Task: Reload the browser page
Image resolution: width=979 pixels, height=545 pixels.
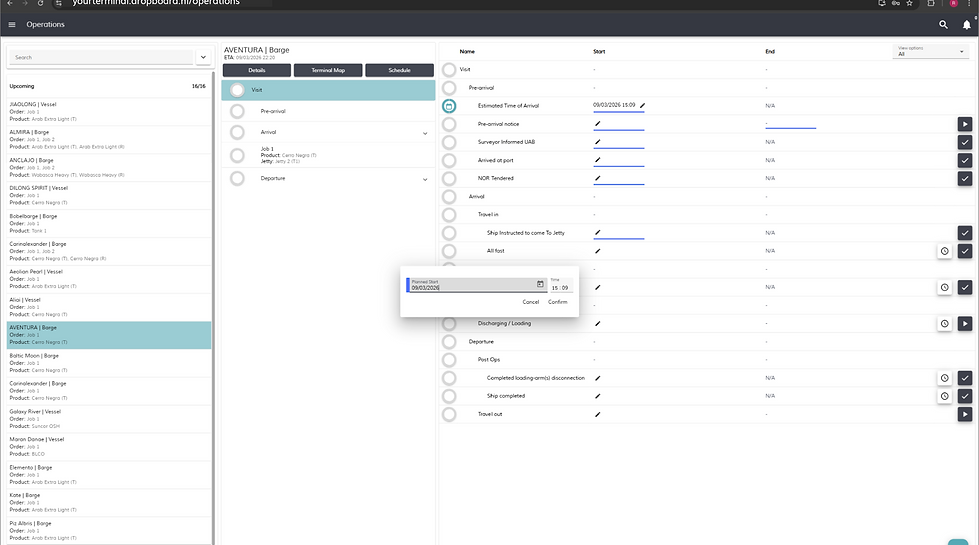Action: pos(40,3)
